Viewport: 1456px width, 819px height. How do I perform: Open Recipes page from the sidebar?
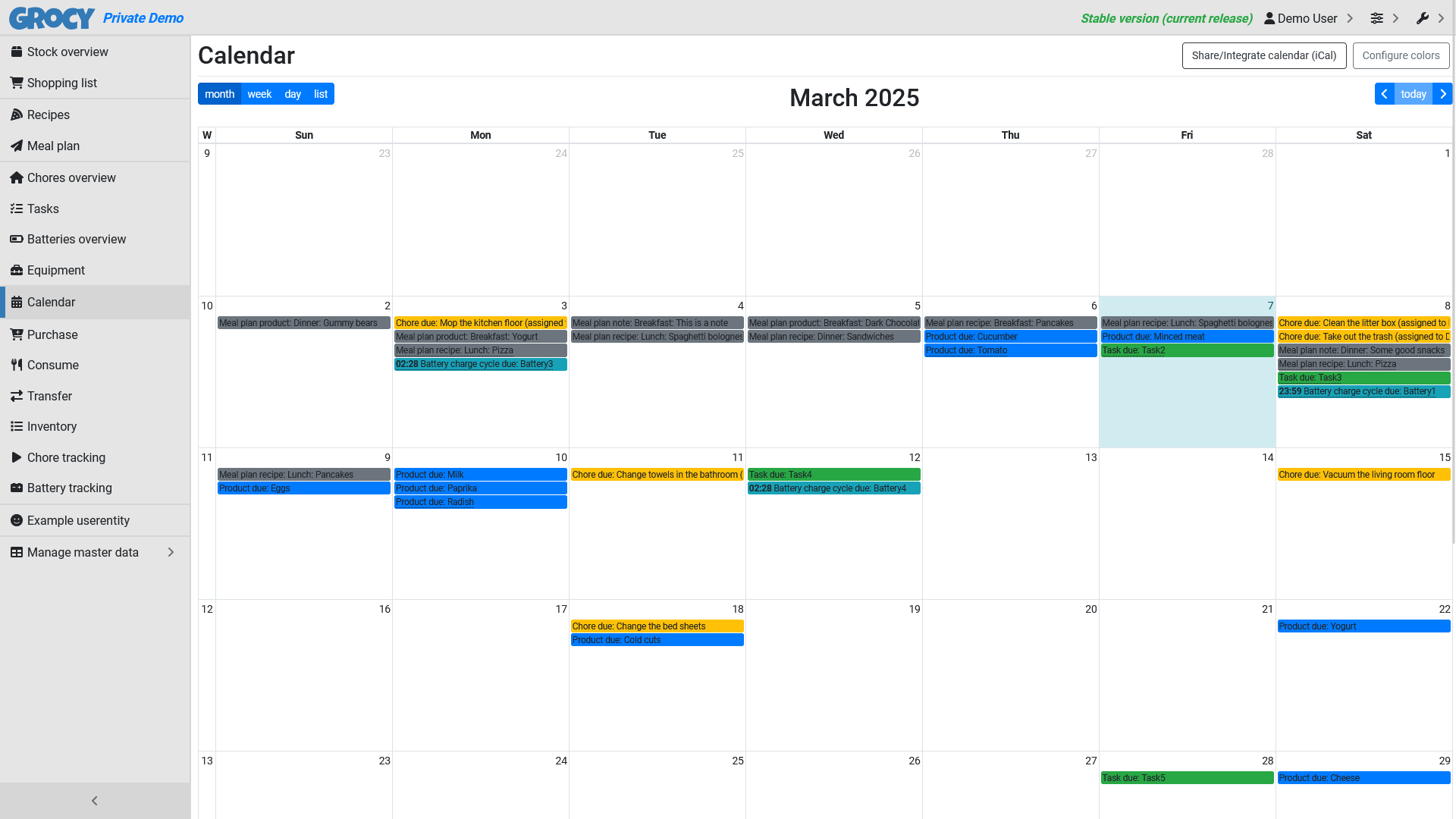95,115
